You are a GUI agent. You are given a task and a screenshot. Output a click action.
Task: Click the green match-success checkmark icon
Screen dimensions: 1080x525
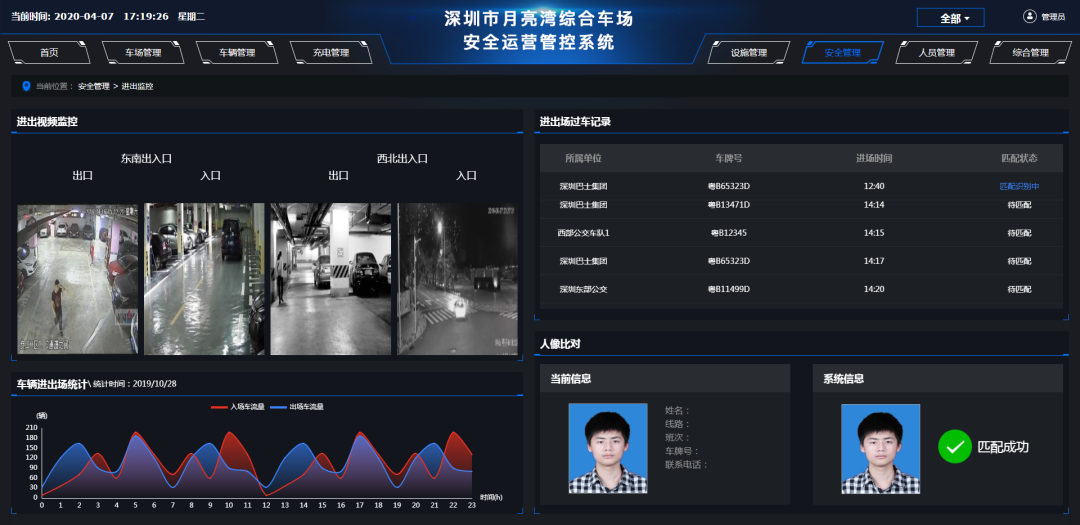(x=954, y=446)
